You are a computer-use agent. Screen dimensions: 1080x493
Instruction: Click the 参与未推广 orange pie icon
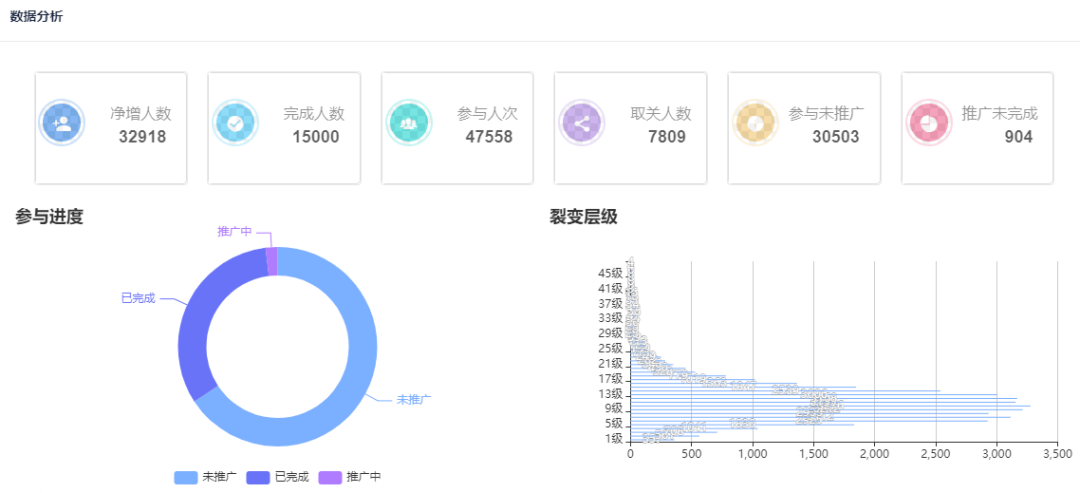(x=755, y=123)
